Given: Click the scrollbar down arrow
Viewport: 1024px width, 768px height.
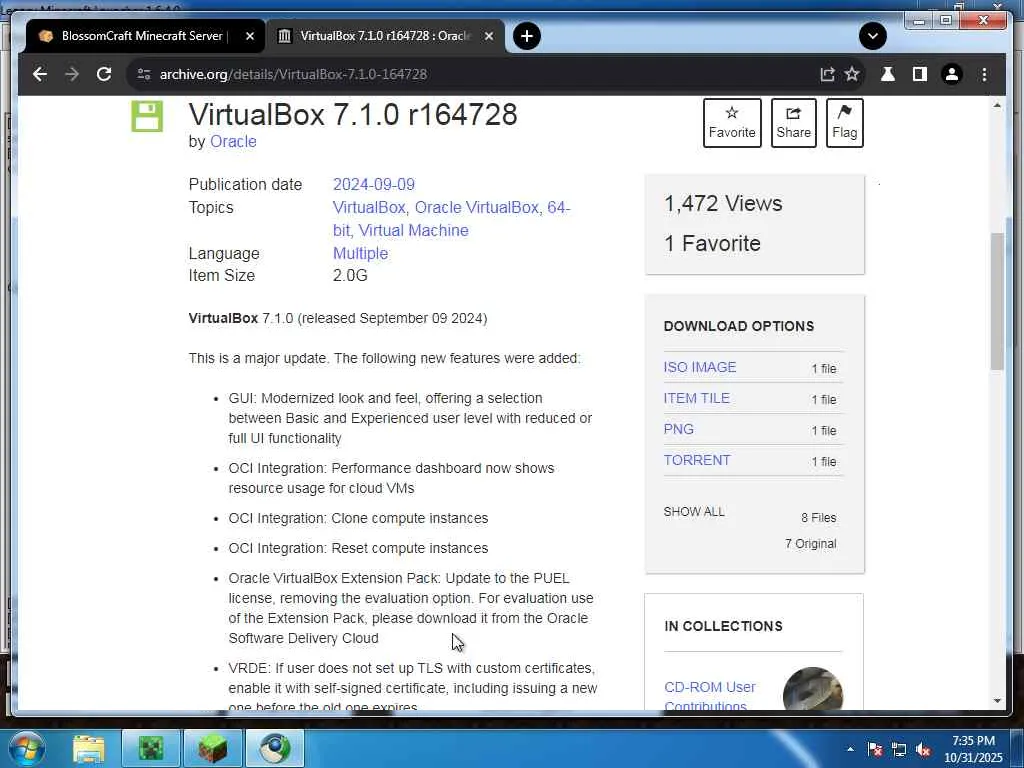Looking at the screenshot, I should pos(997,701).
